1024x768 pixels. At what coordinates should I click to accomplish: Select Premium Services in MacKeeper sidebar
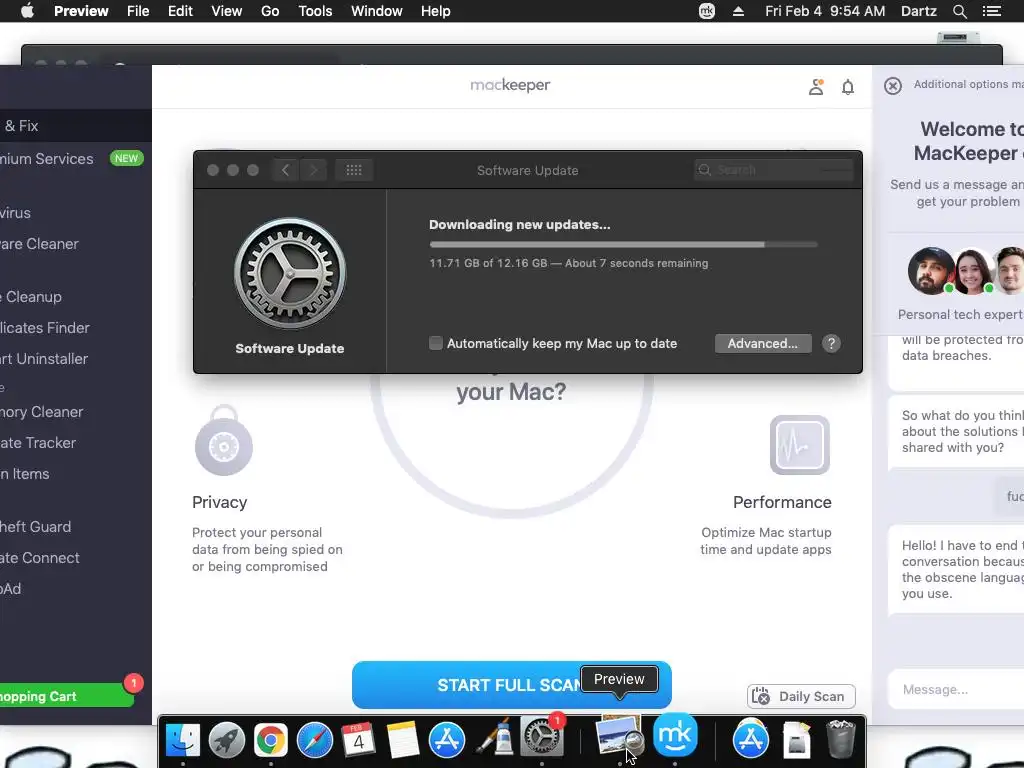(x=76, y=159)
